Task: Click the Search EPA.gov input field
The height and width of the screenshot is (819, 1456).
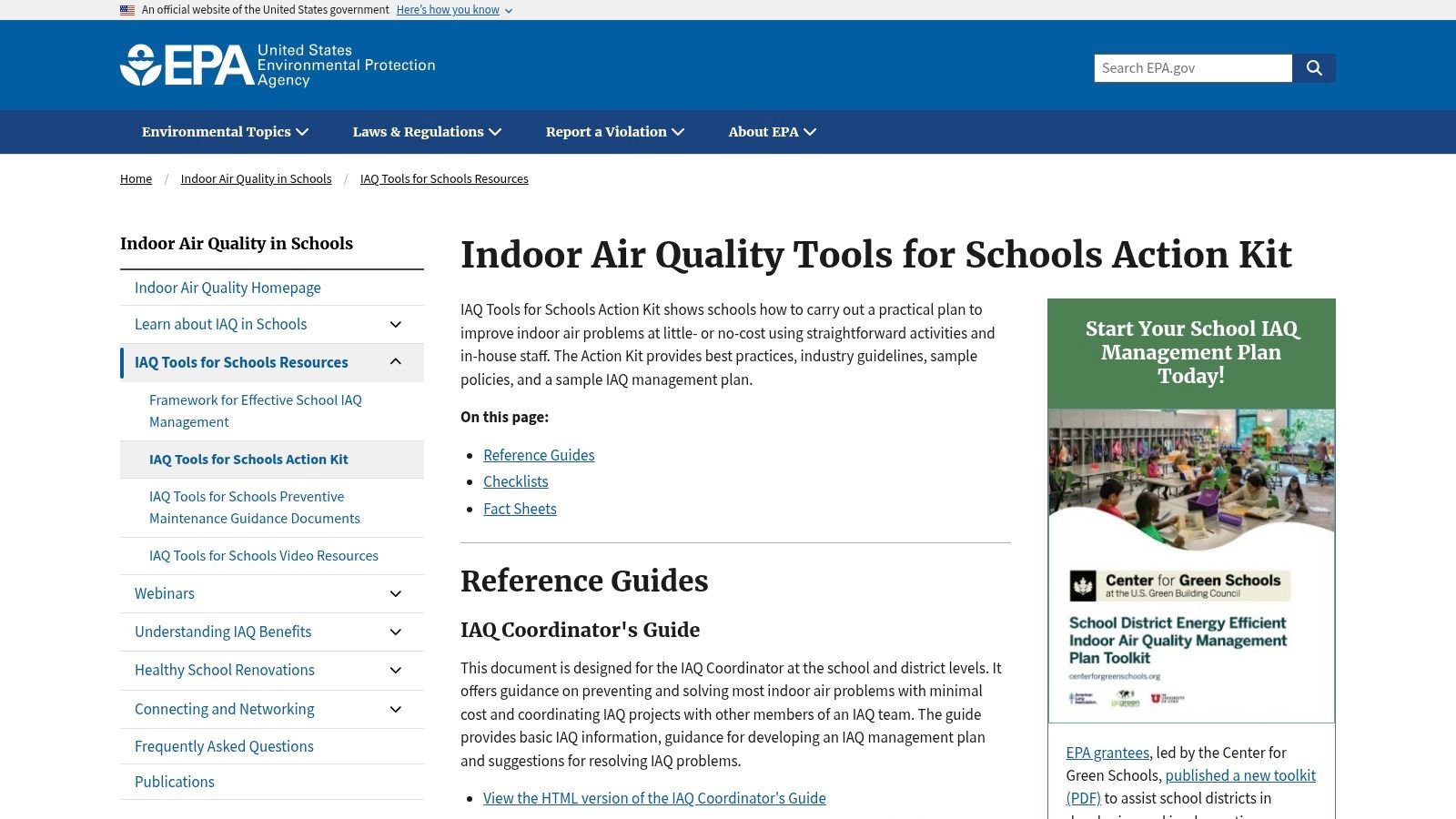Action: 1192,67
